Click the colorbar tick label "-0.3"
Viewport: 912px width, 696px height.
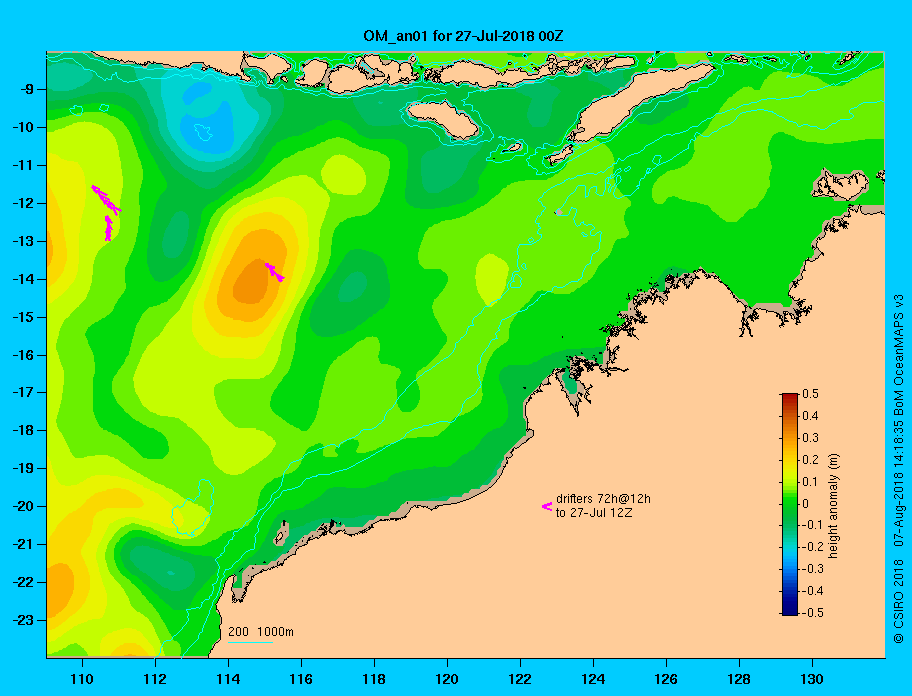[x=813, y=569]
